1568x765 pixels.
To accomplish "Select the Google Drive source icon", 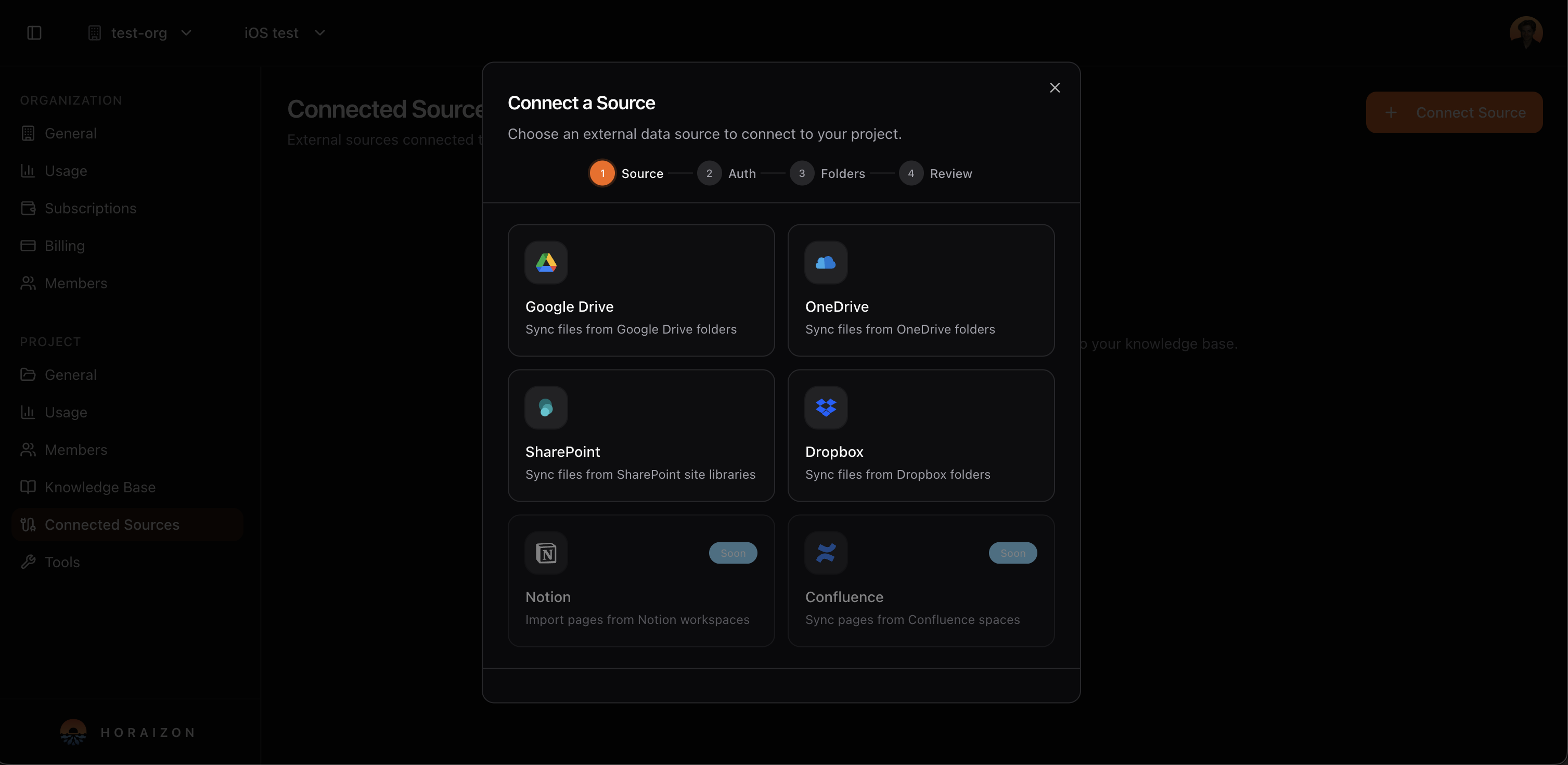I will 545,262.
